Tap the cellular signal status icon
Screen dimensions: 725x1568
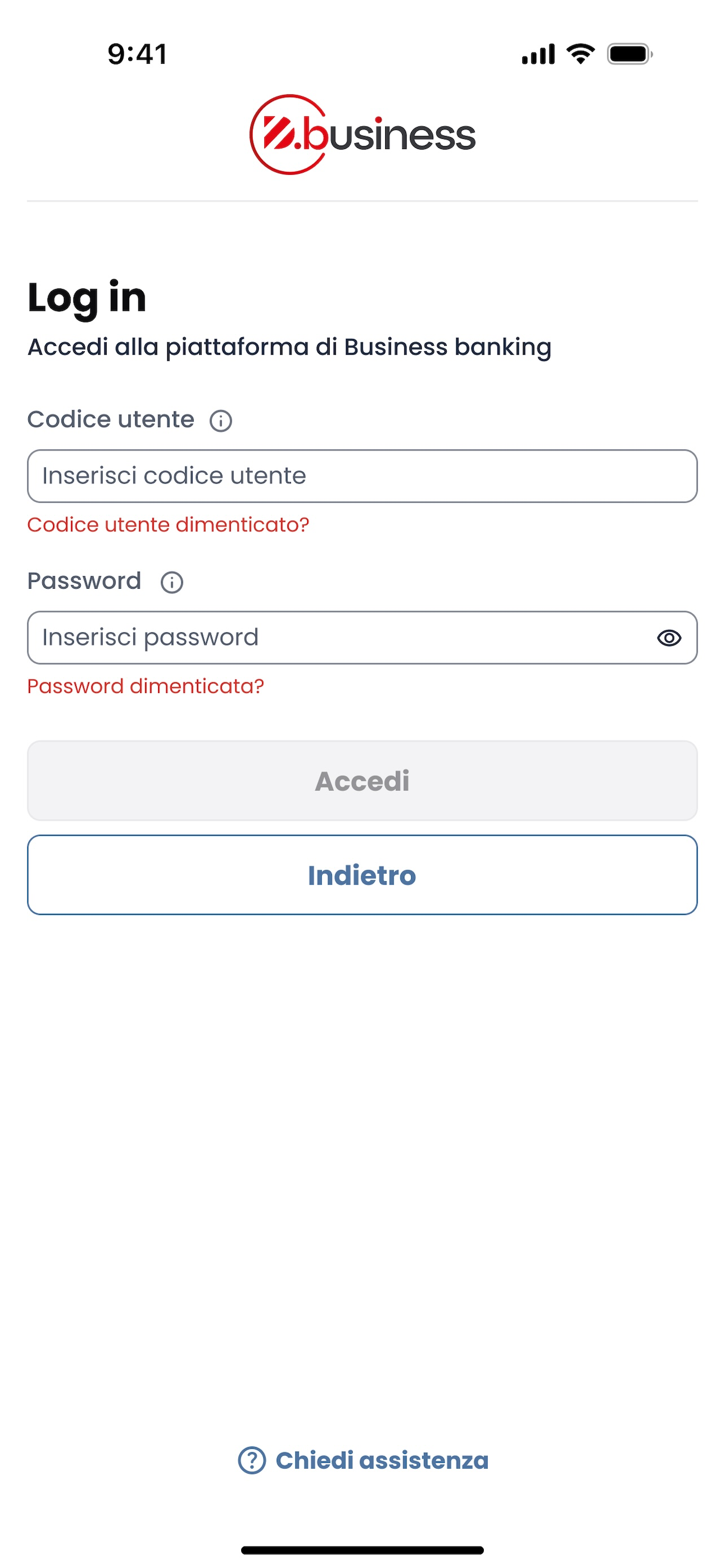[x=538, y=54]
